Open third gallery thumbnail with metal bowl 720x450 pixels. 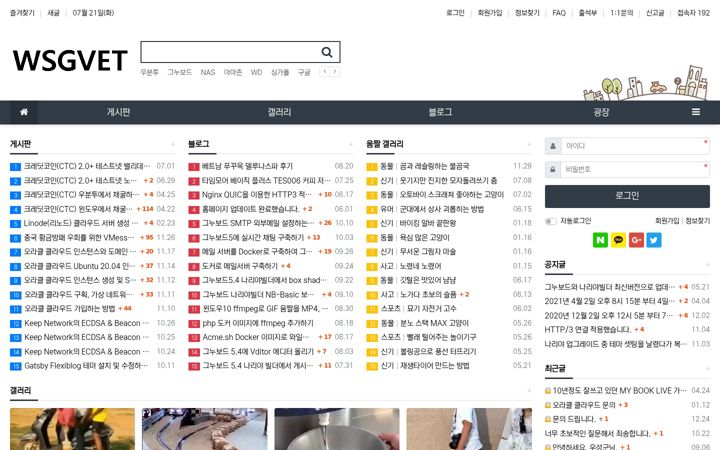pyautogui.click(x=337, y=429)
